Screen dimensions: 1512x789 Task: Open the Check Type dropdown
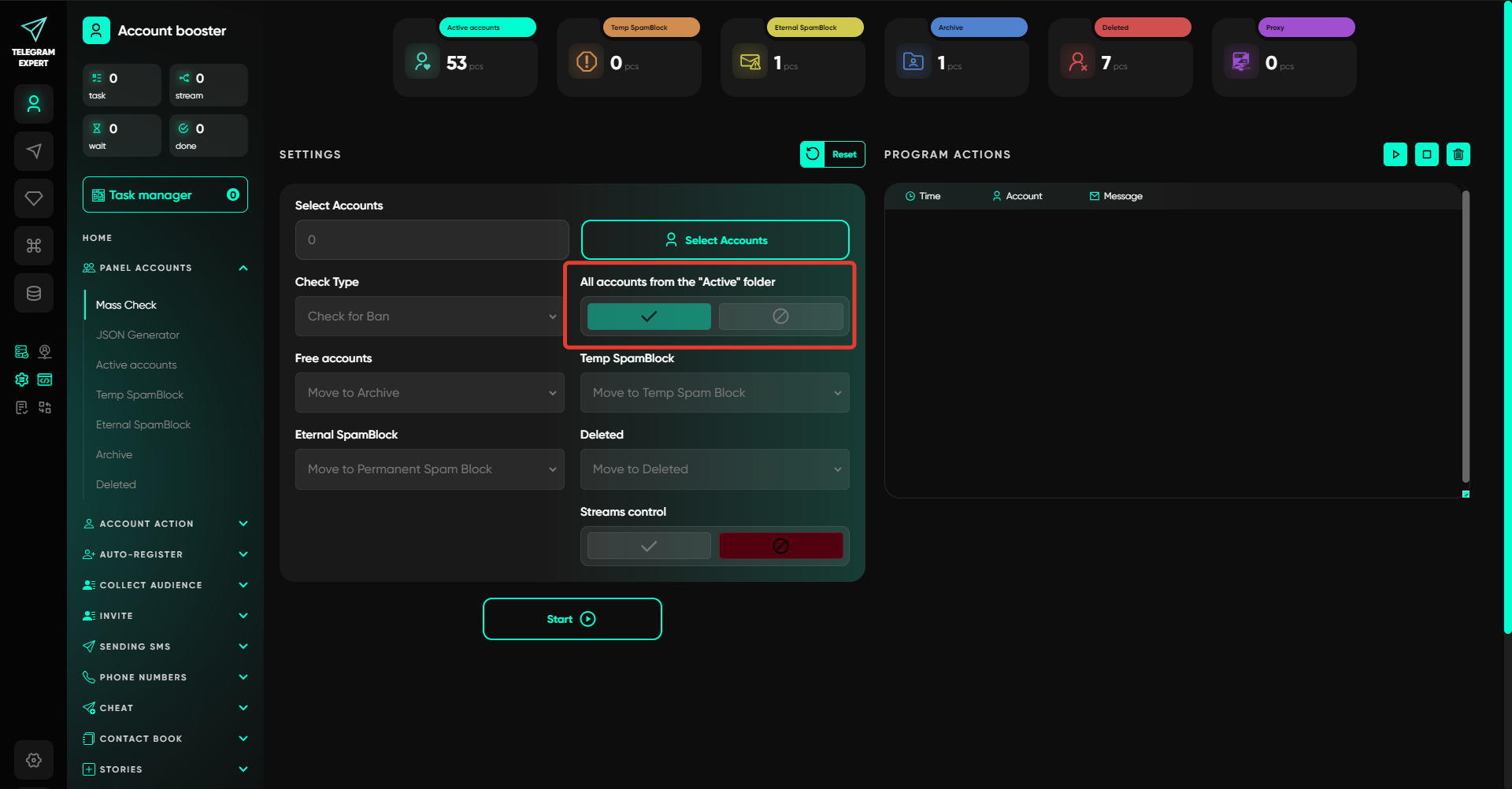point(430,317)
